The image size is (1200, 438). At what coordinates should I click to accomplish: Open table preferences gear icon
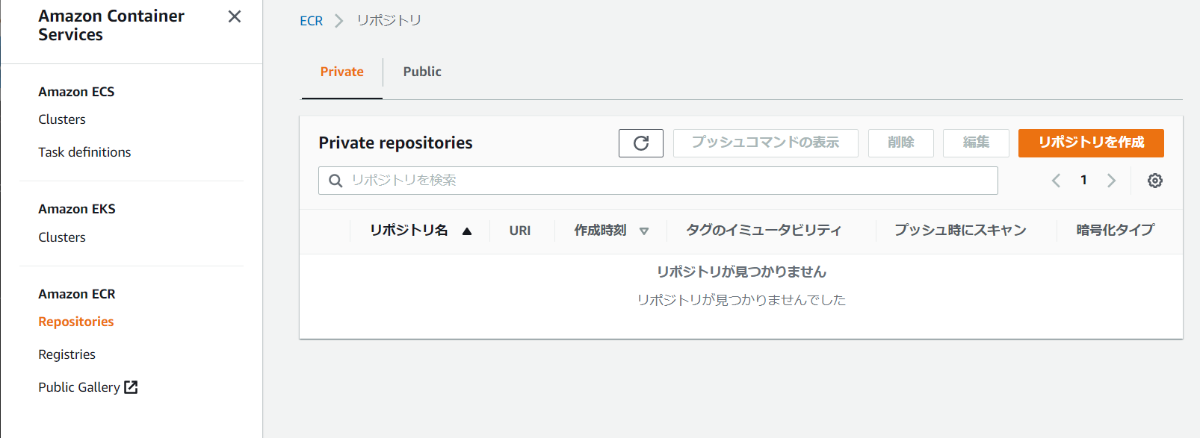(1155, 181)
